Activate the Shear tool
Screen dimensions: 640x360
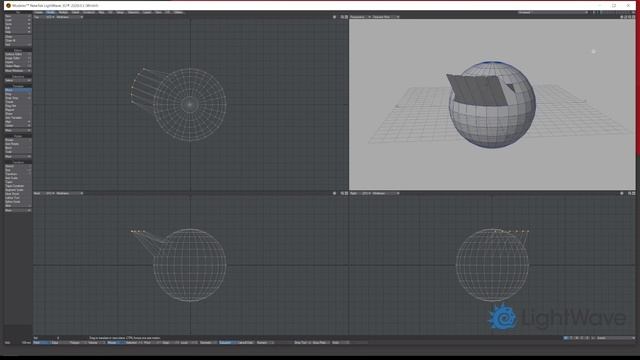tap(18, 113)
